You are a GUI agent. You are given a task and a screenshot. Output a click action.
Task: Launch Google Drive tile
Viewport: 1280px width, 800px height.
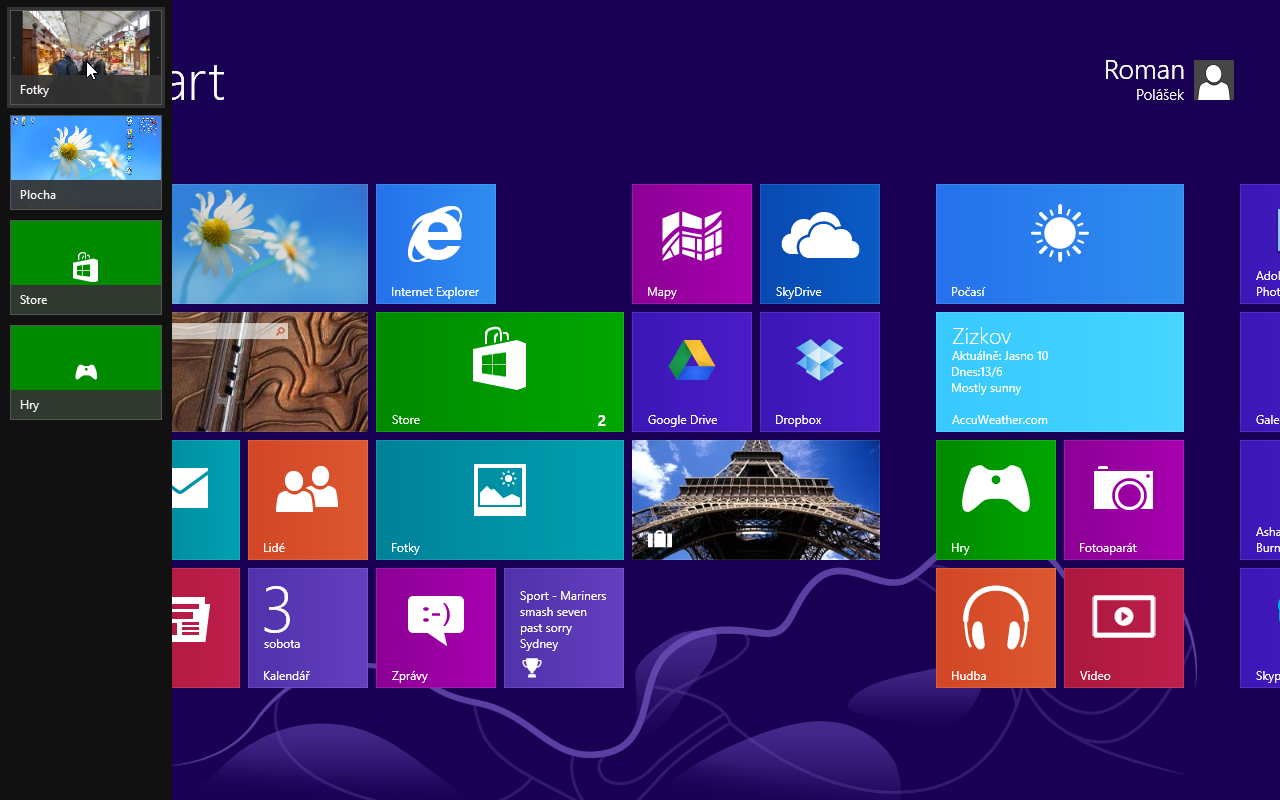point(692,372)
